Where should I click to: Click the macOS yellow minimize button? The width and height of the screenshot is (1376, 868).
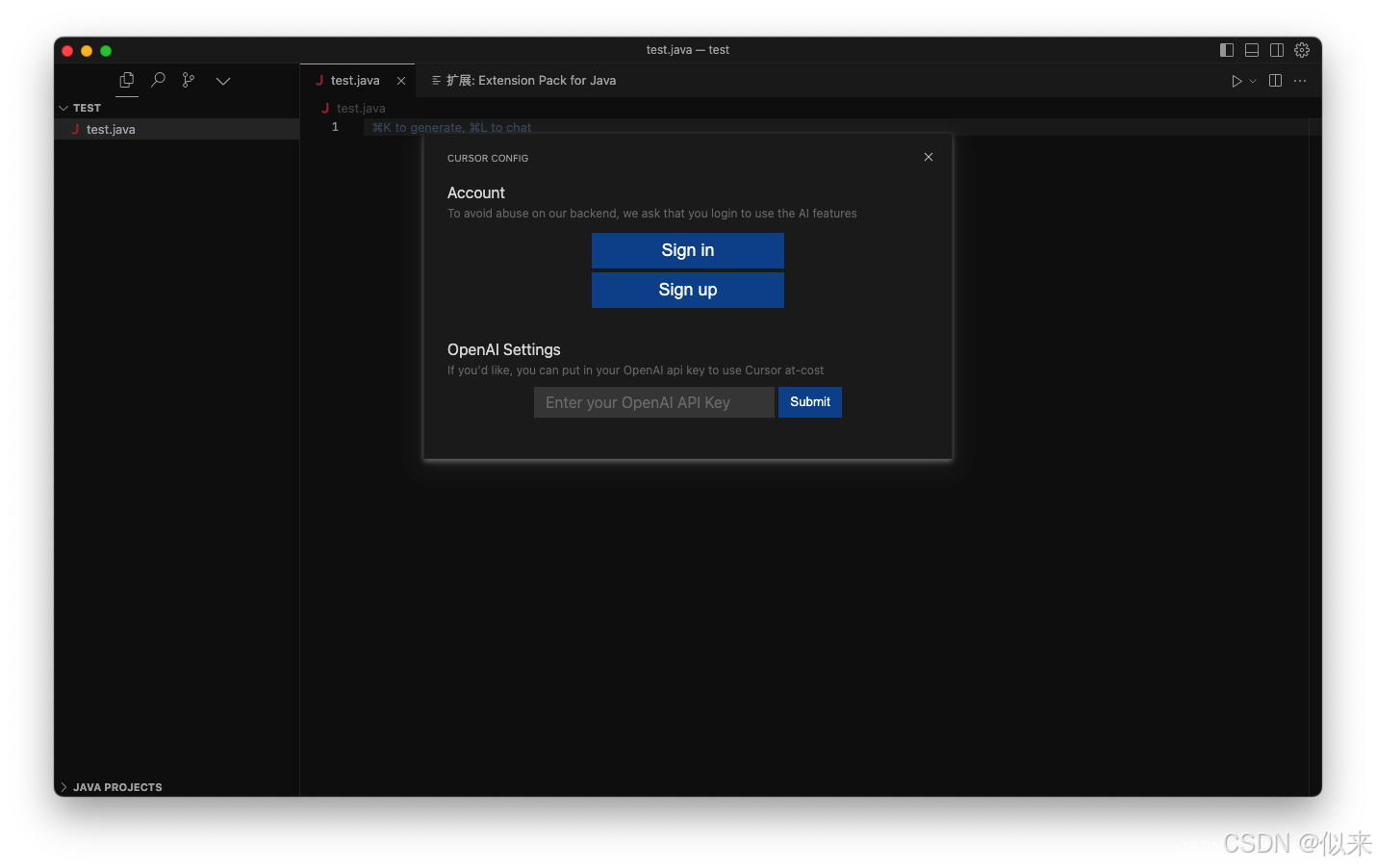[87, 51]
